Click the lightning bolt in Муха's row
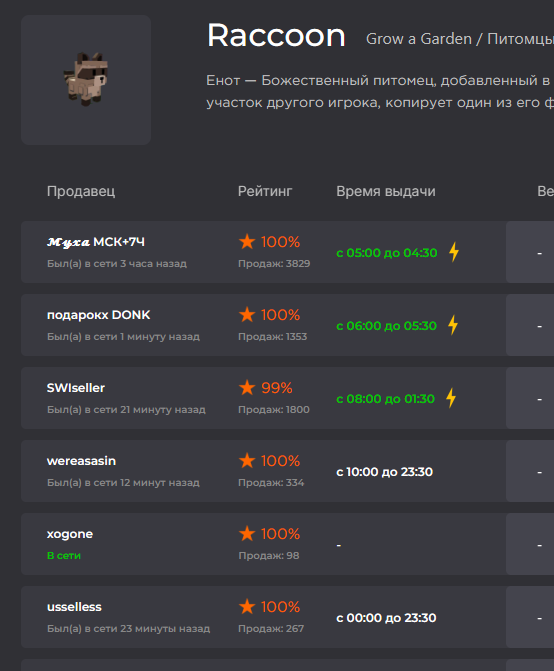The width and height of the screenshot is (554, 671). click(x=454, y=252)
